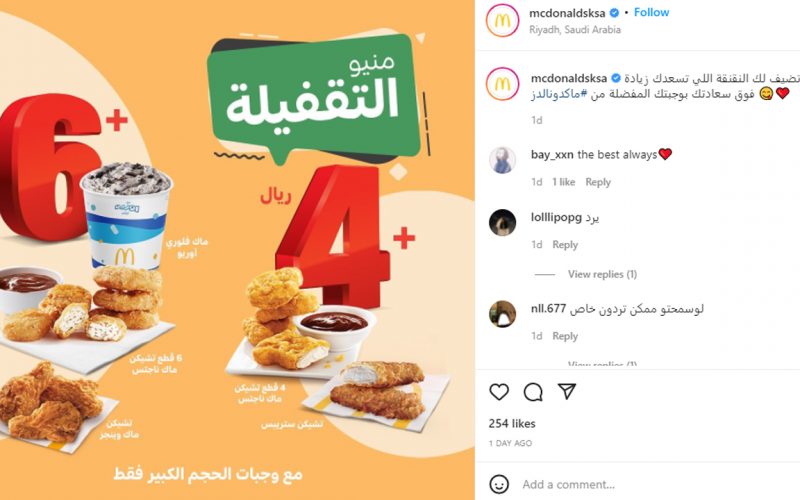Viewport: 800px width, 500px height.
Task: Expand View replies under nll.677's comment
Action: pos(602,364)
